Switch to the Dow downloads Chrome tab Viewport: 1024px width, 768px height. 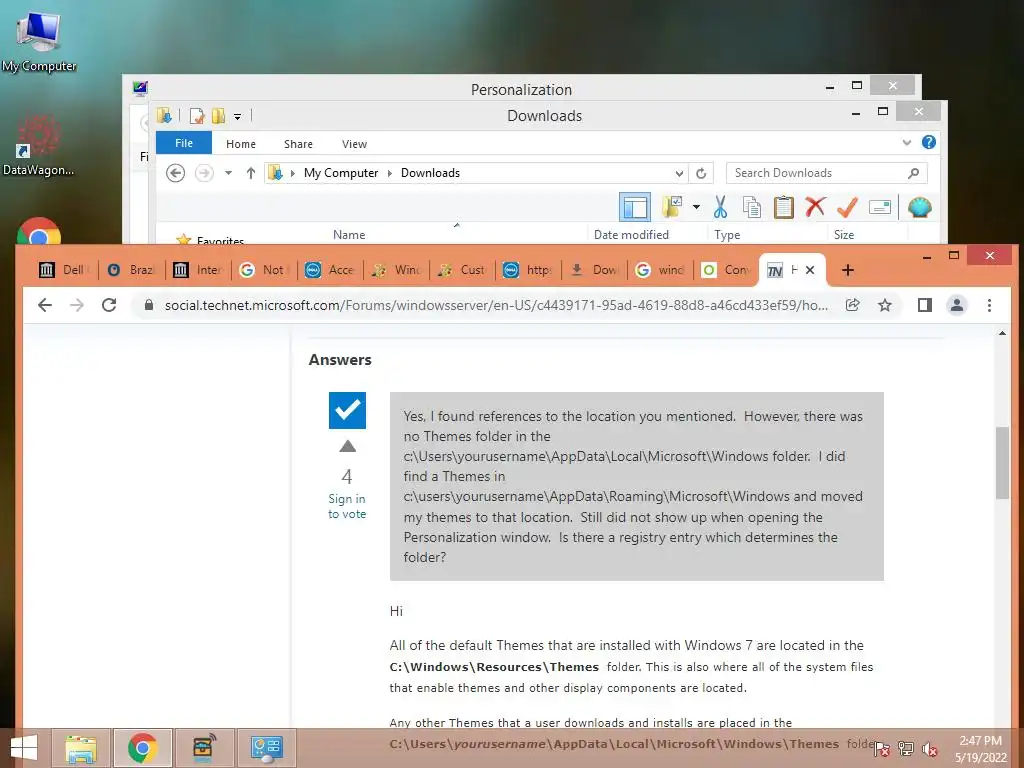tap(594, 270)
